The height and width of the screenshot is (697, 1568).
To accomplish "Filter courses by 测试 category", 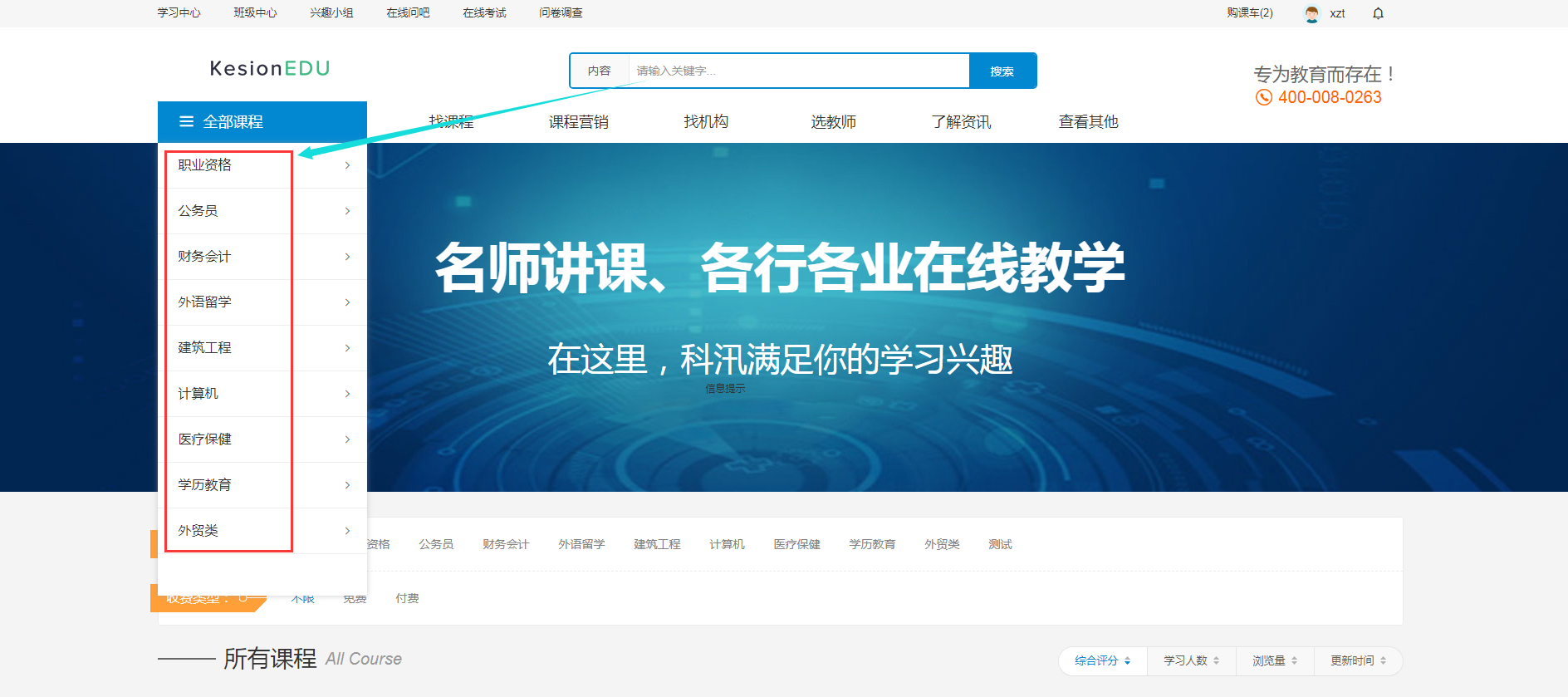I will [x=1000, y=544].
